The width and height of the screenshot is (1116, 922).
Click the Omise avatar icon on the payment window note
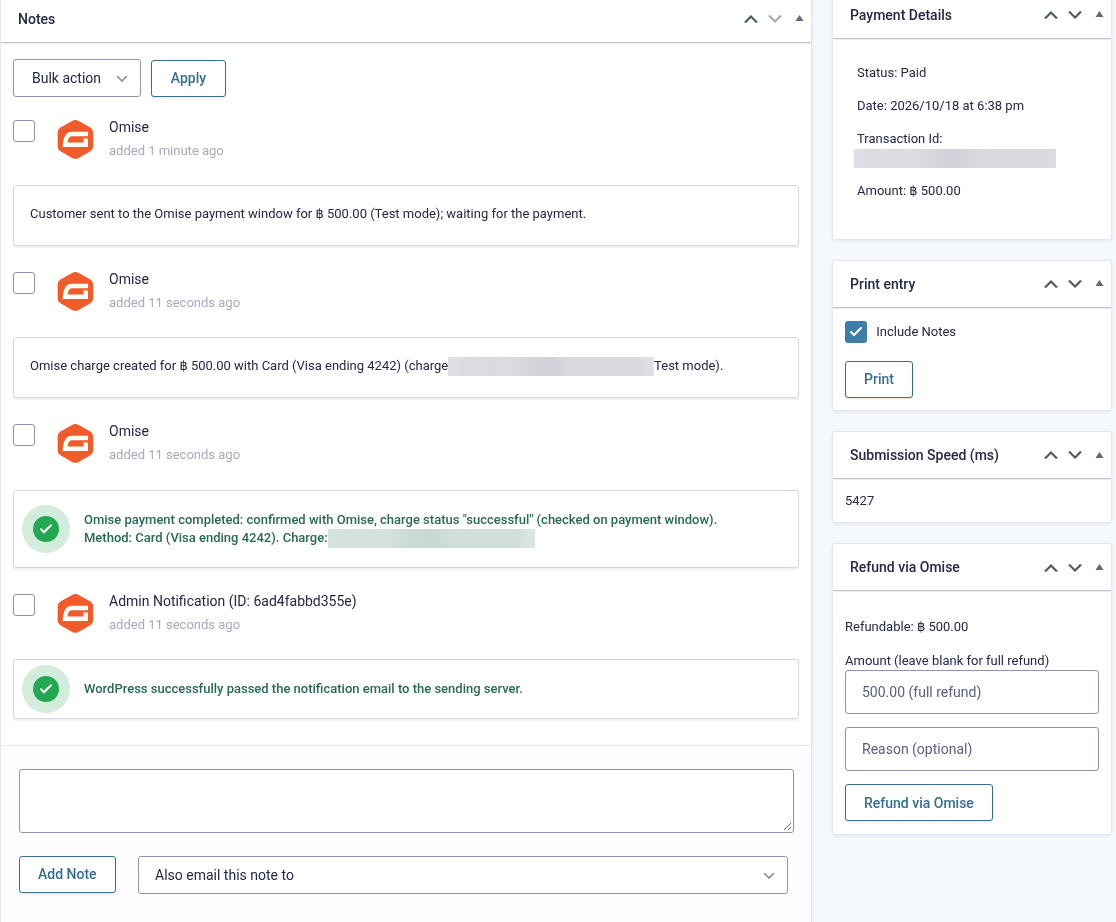pos(75,140)
